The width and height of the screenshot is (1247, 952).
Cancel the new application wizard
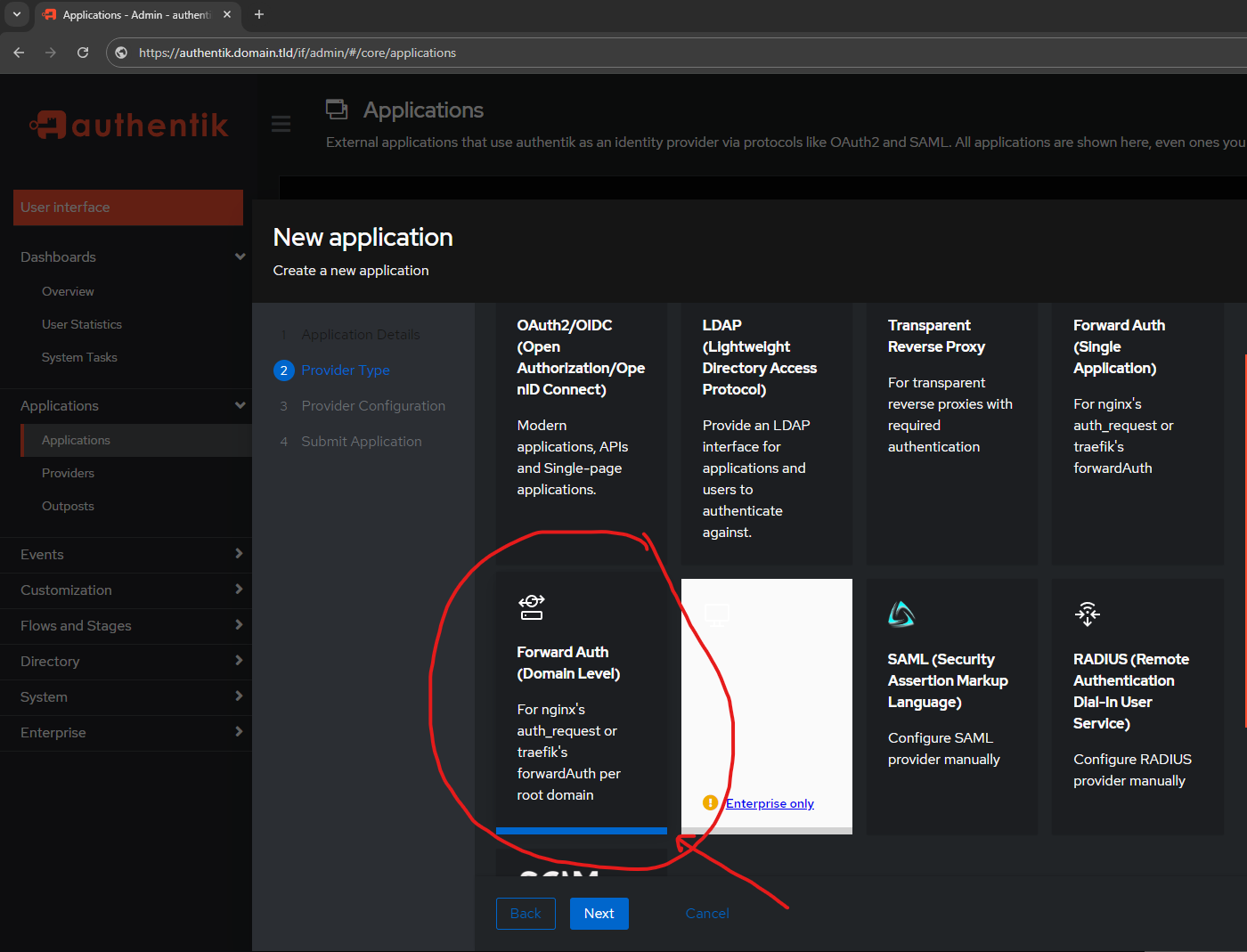[x=707, y=914]
